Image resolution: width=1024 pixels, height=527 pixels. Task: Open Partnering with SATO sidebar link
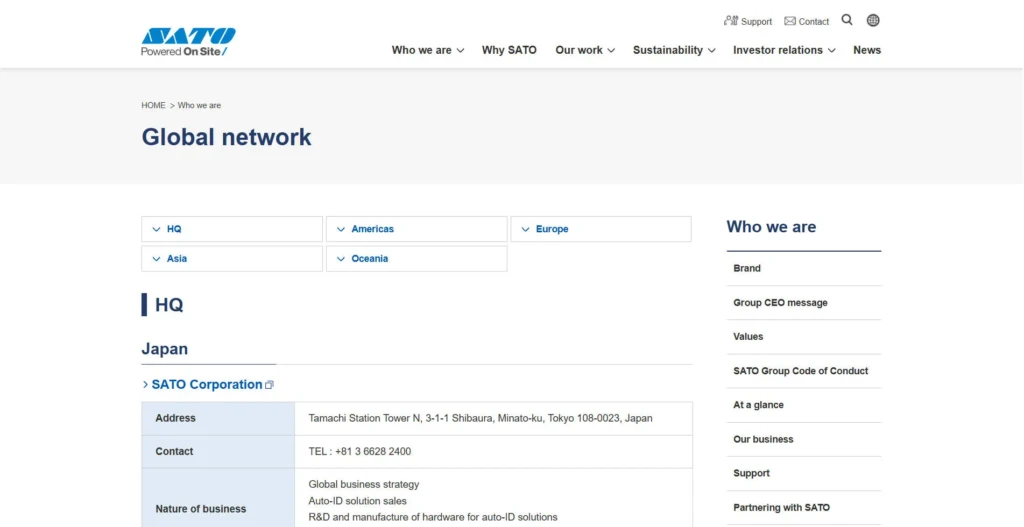click(x=804, y=507)
